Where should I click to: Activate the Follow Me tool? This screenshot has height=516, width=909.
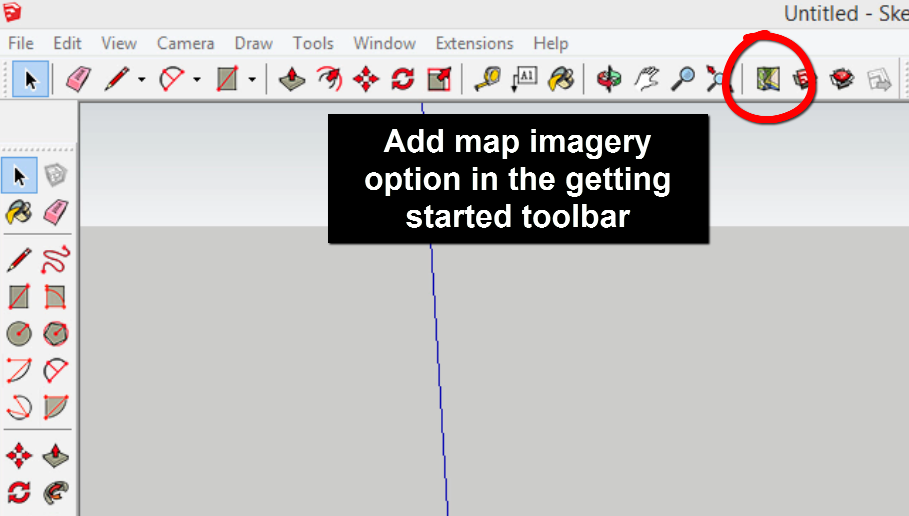click(x=56, y=493)
